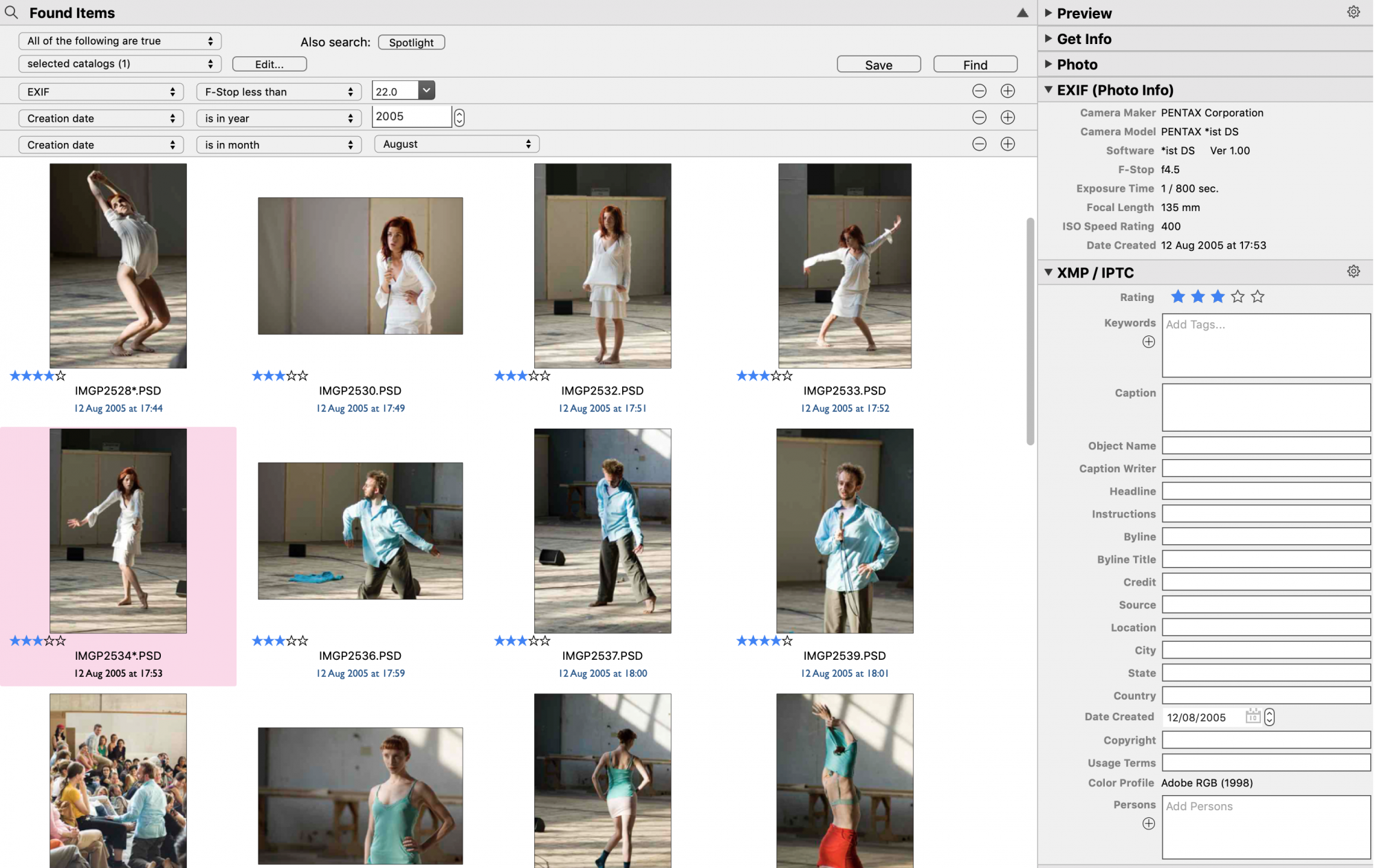
Task: Click star rating under IMGP2528*.PSD
Action: tap(38, 375)
